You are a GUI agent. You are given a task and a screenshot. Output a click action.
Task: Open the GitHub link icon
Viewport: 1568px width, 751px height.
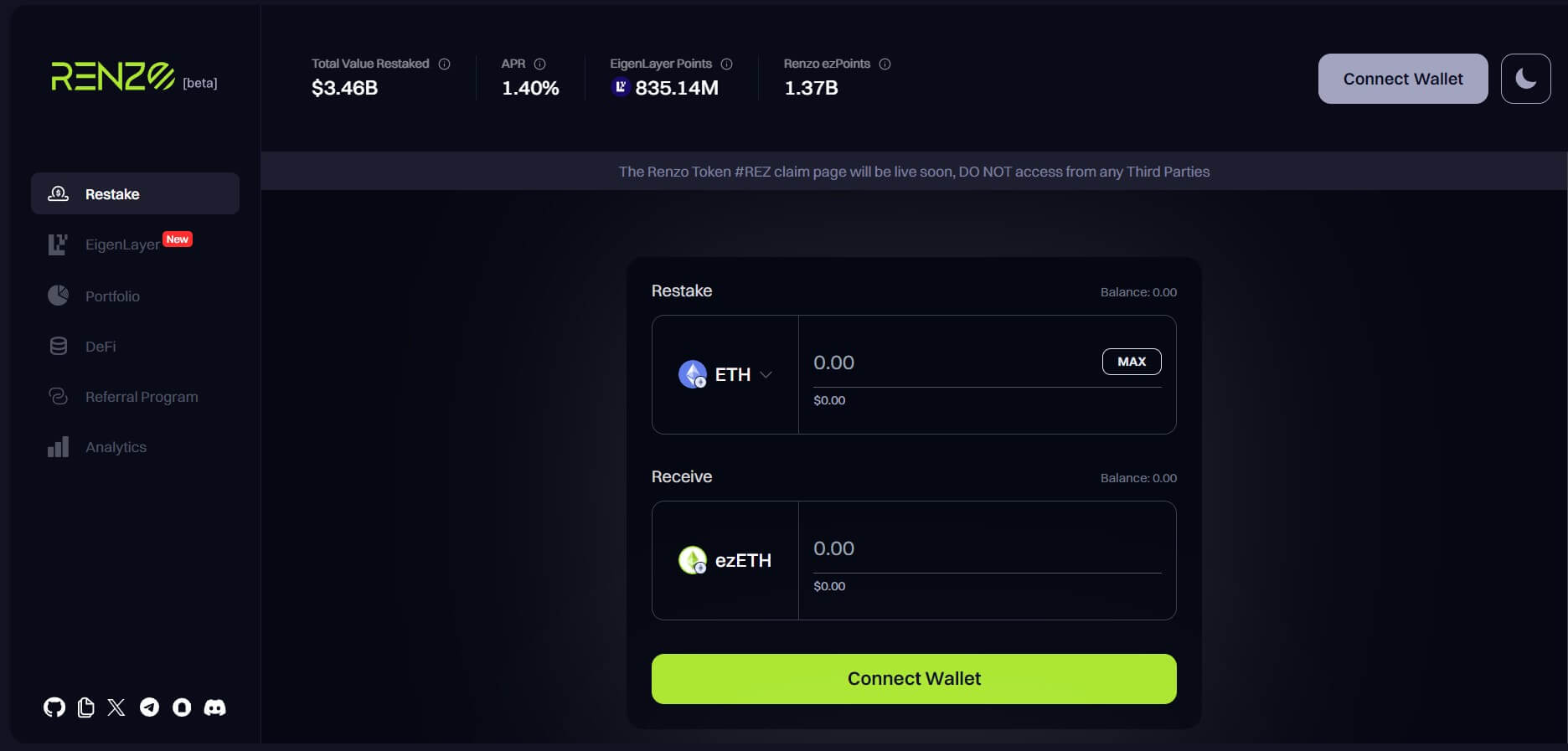click(x=54, y=707)
